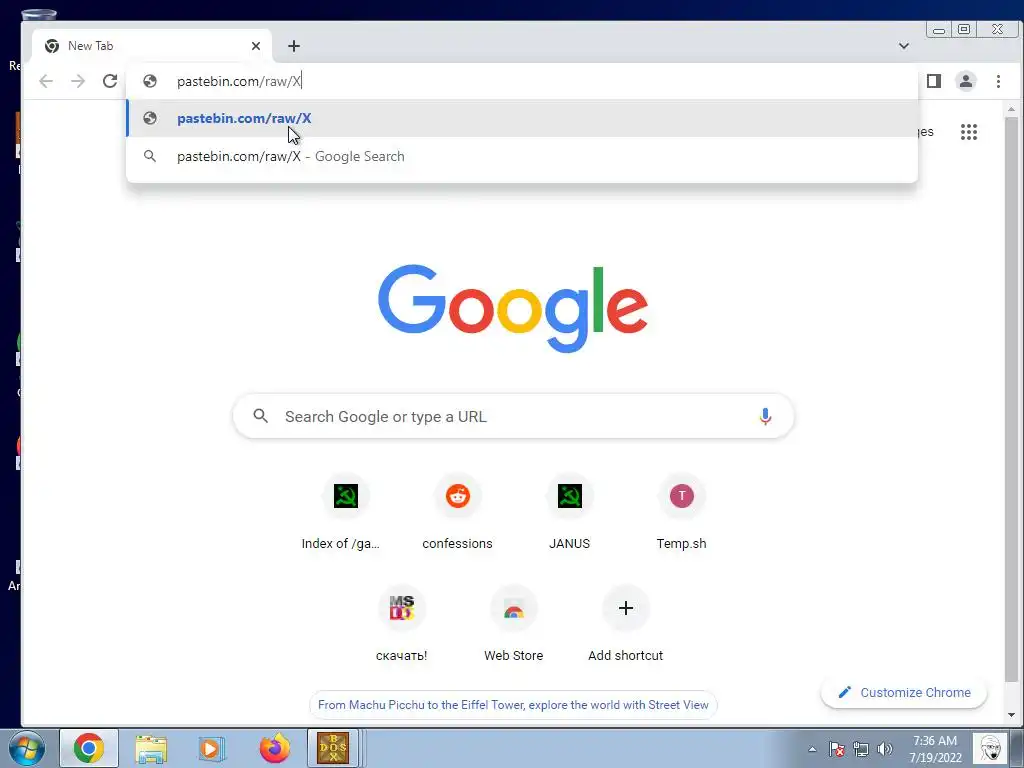Viewport: 1024px width, 768px height.
Task: Click the forward navigation arrow
Action: pyautogui.click(x=78, y=81)
